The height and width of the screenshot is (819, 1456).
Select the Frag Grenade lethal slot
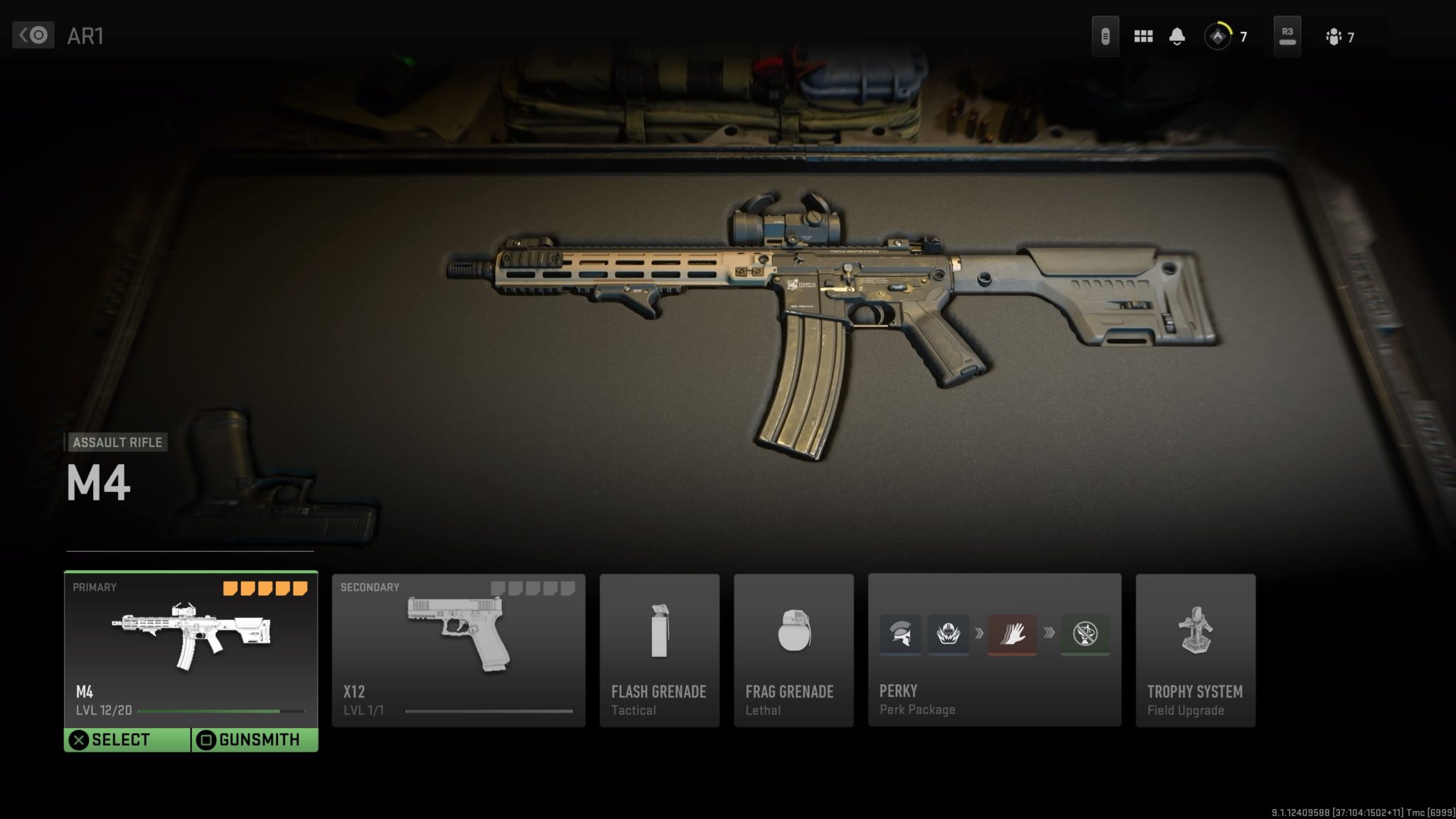click(x=794, y=650)
